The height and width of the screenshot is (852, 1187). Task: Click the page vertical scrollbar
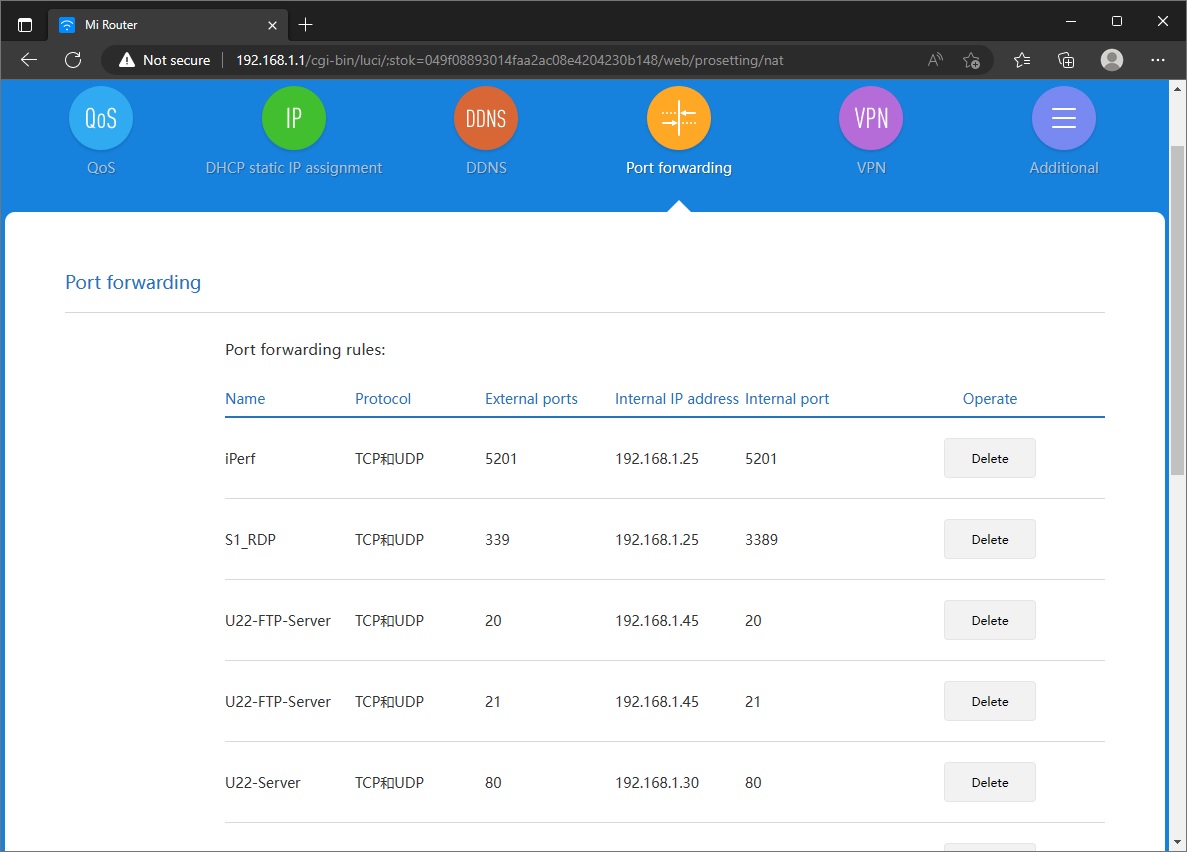point(1177,300)
